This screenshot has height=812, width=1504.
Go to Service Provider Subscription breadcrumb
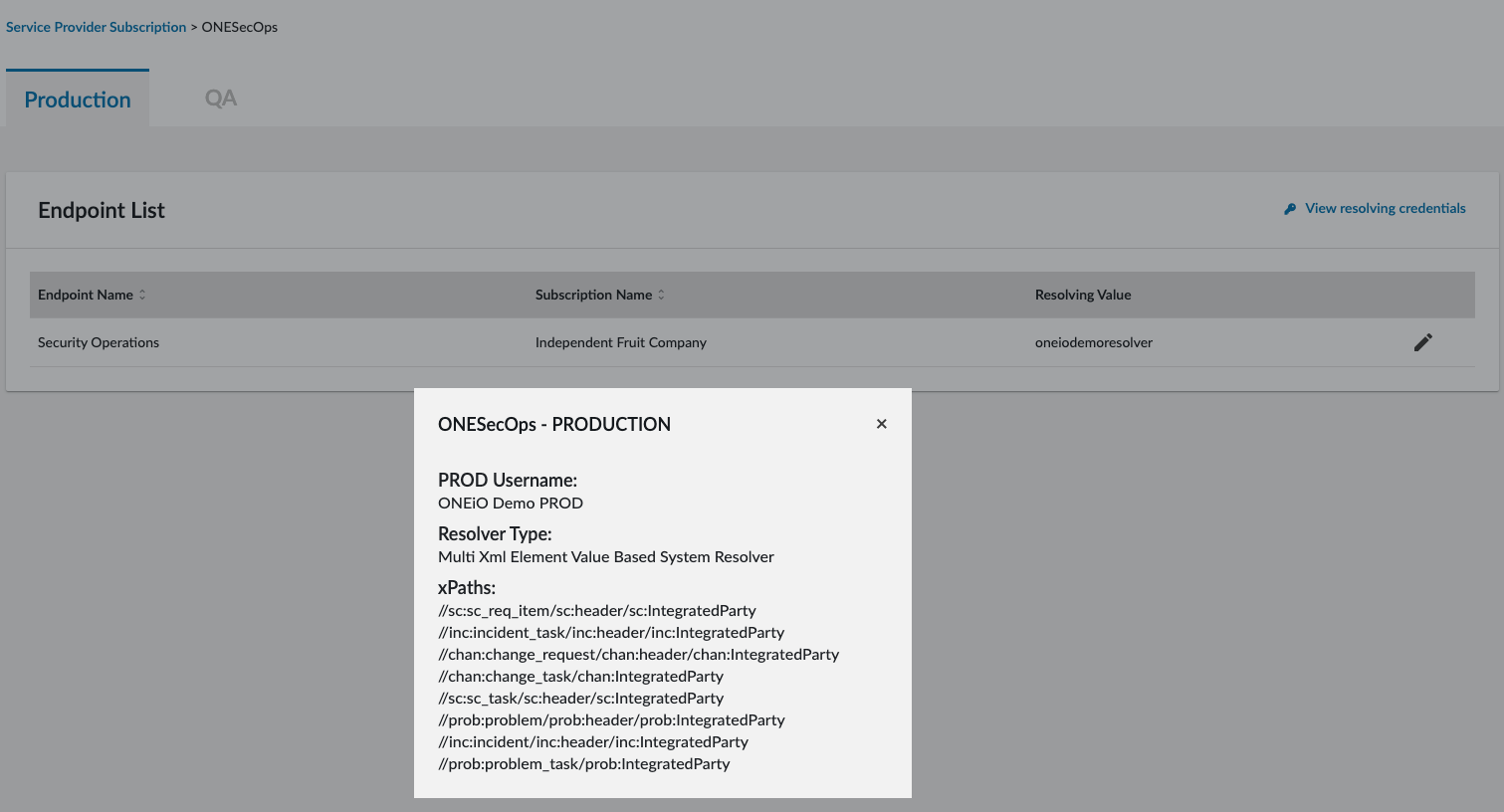[96, 27]
